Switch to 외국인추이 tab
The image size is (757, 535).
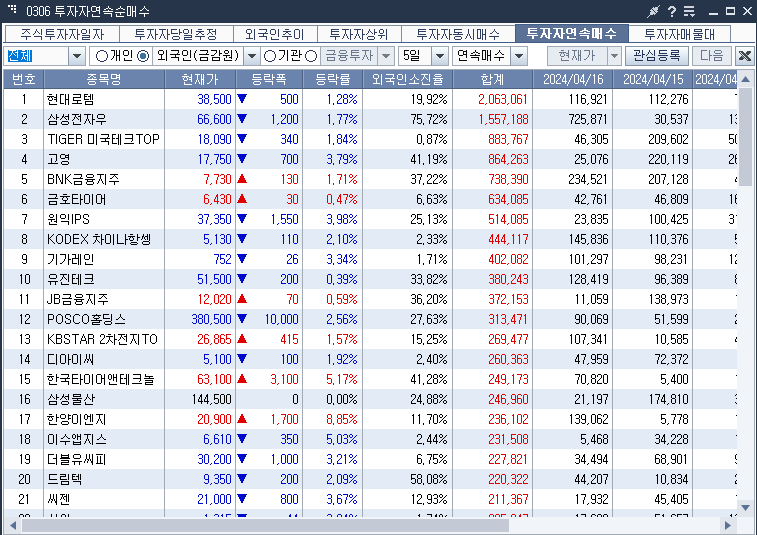275,34
